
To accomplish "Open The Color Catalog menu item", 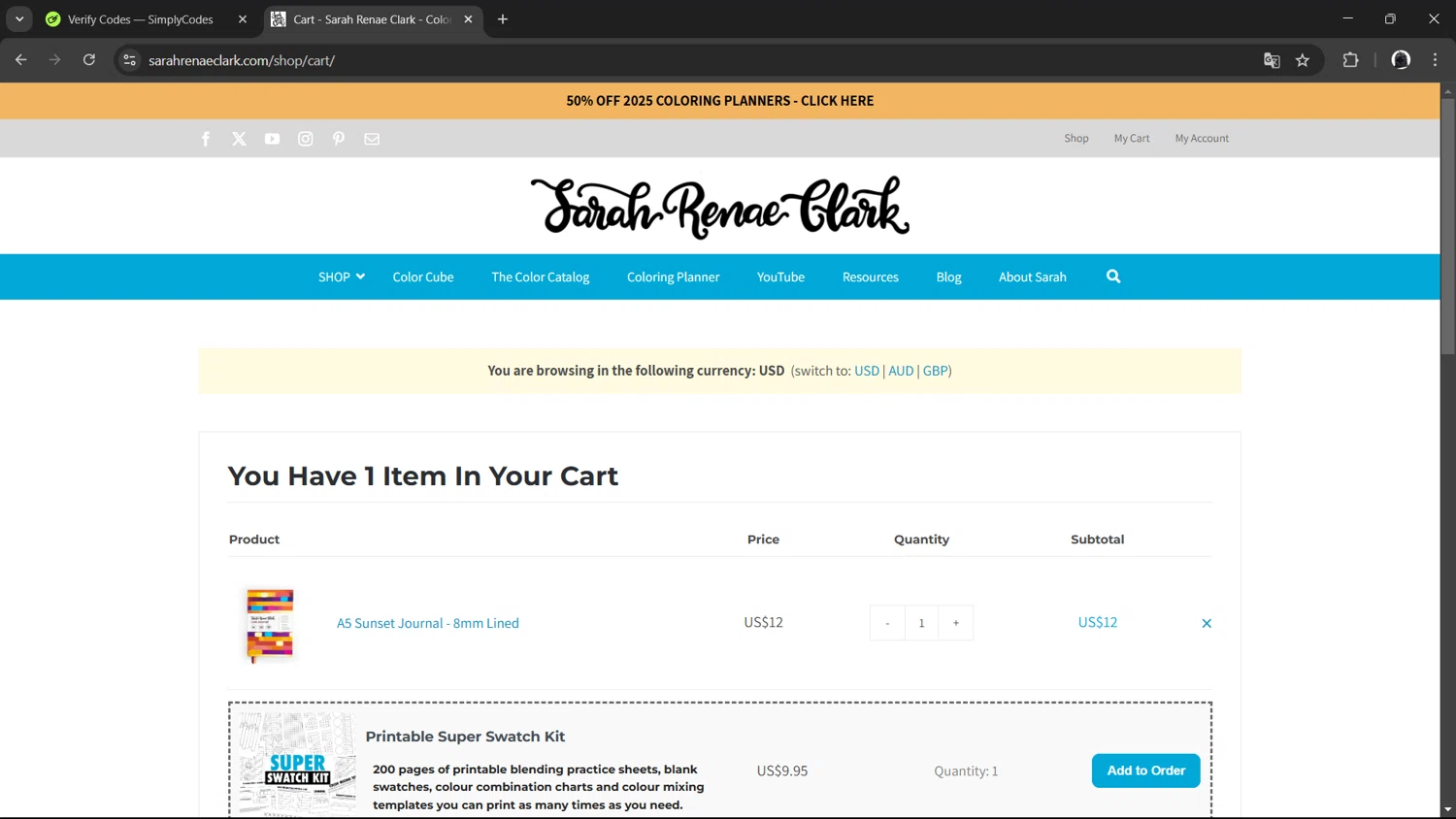I will 541,277.
